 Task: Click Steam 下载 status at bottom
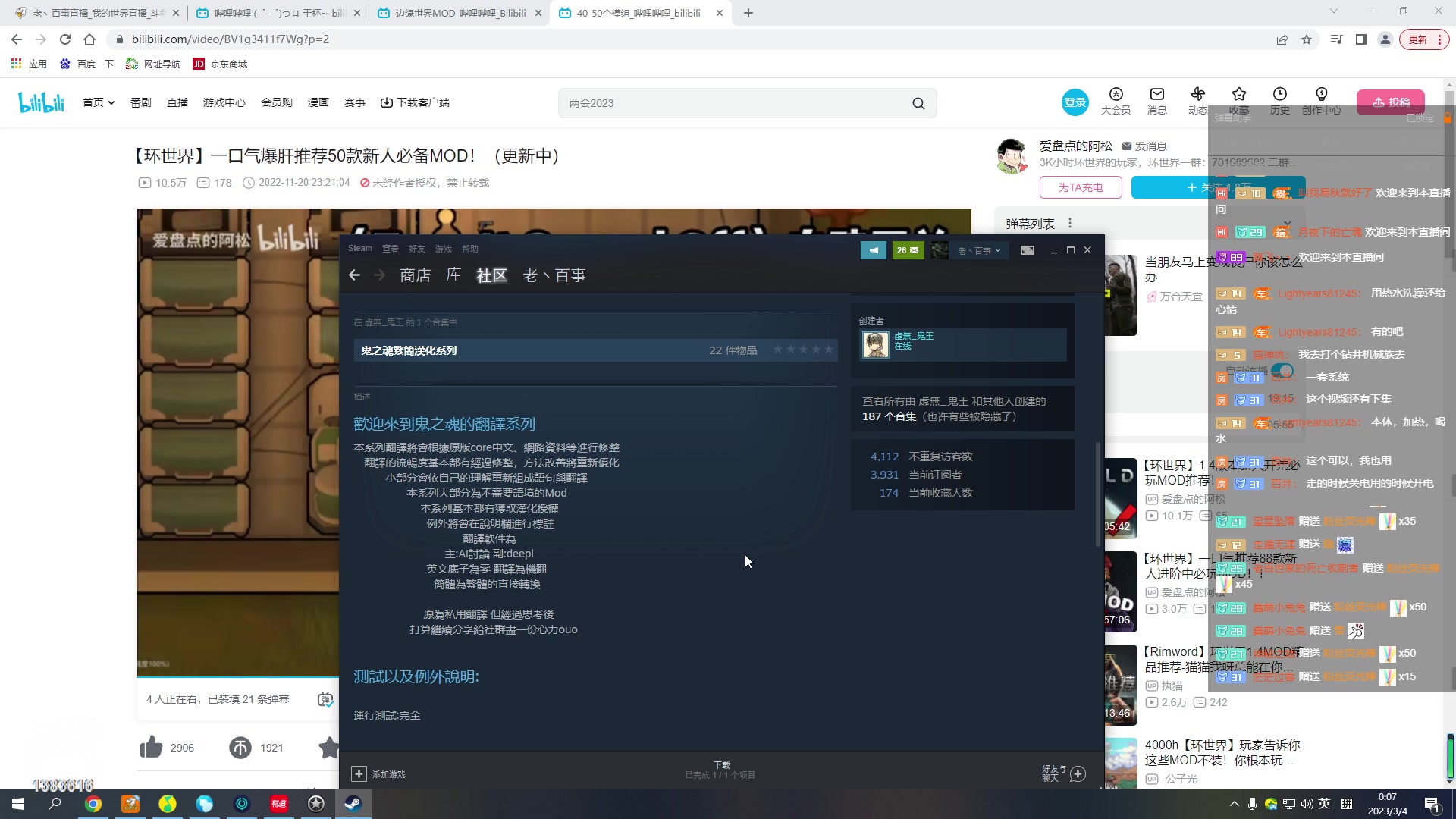coord(720,770)
